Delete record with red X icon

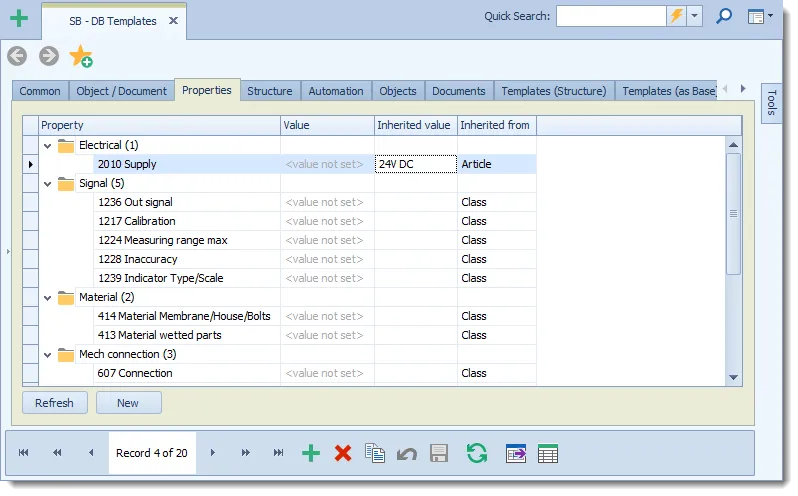pyautogui.click(x=343, y=453)
